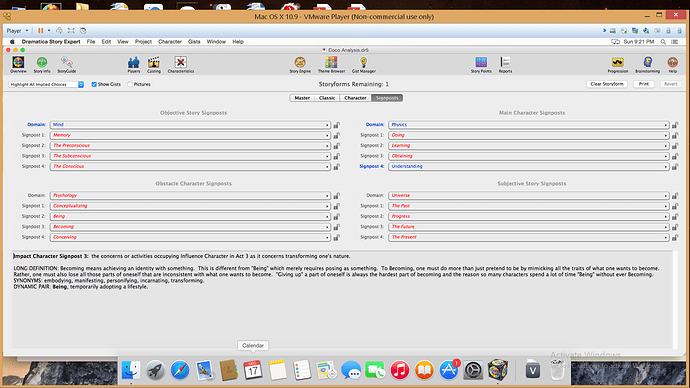Viewport: 690px width, 388px height.
Task: Click the Clear Storyform button
Action: (607, 84)
